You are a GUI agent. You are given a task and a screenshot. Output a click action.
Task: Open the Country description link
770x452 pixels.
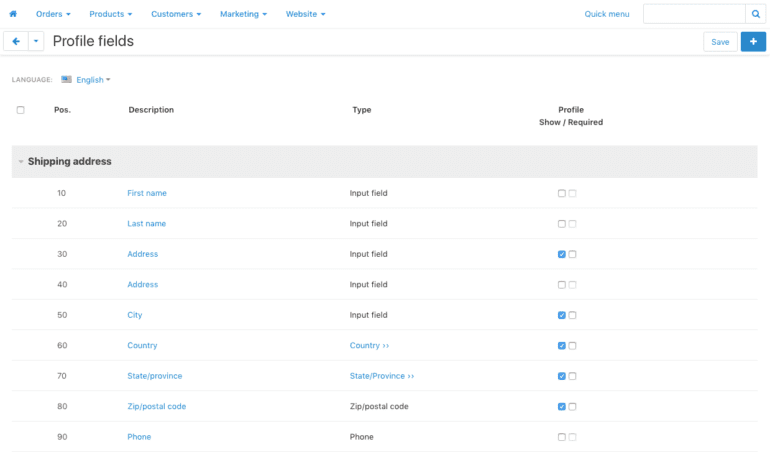click(142, 345)
